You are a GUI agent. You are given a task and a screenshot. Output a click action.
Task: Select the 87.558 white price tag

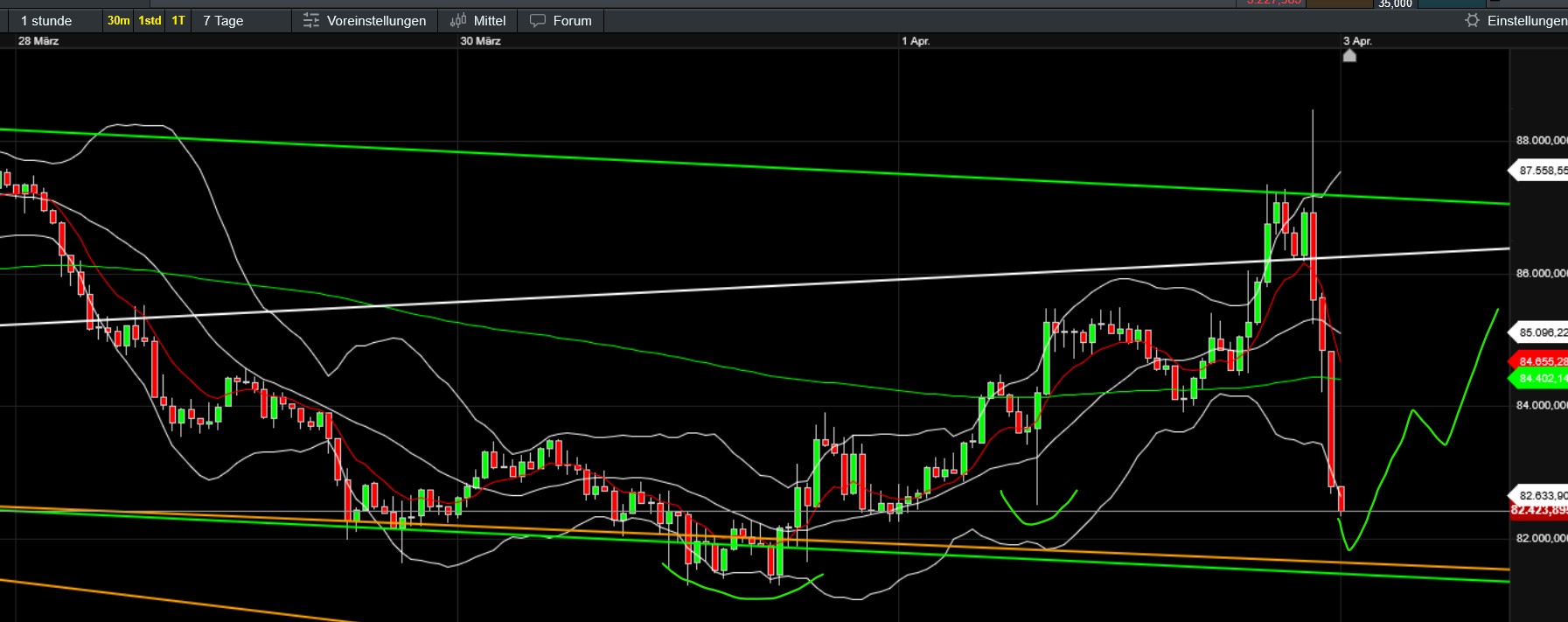point(1540,171)
